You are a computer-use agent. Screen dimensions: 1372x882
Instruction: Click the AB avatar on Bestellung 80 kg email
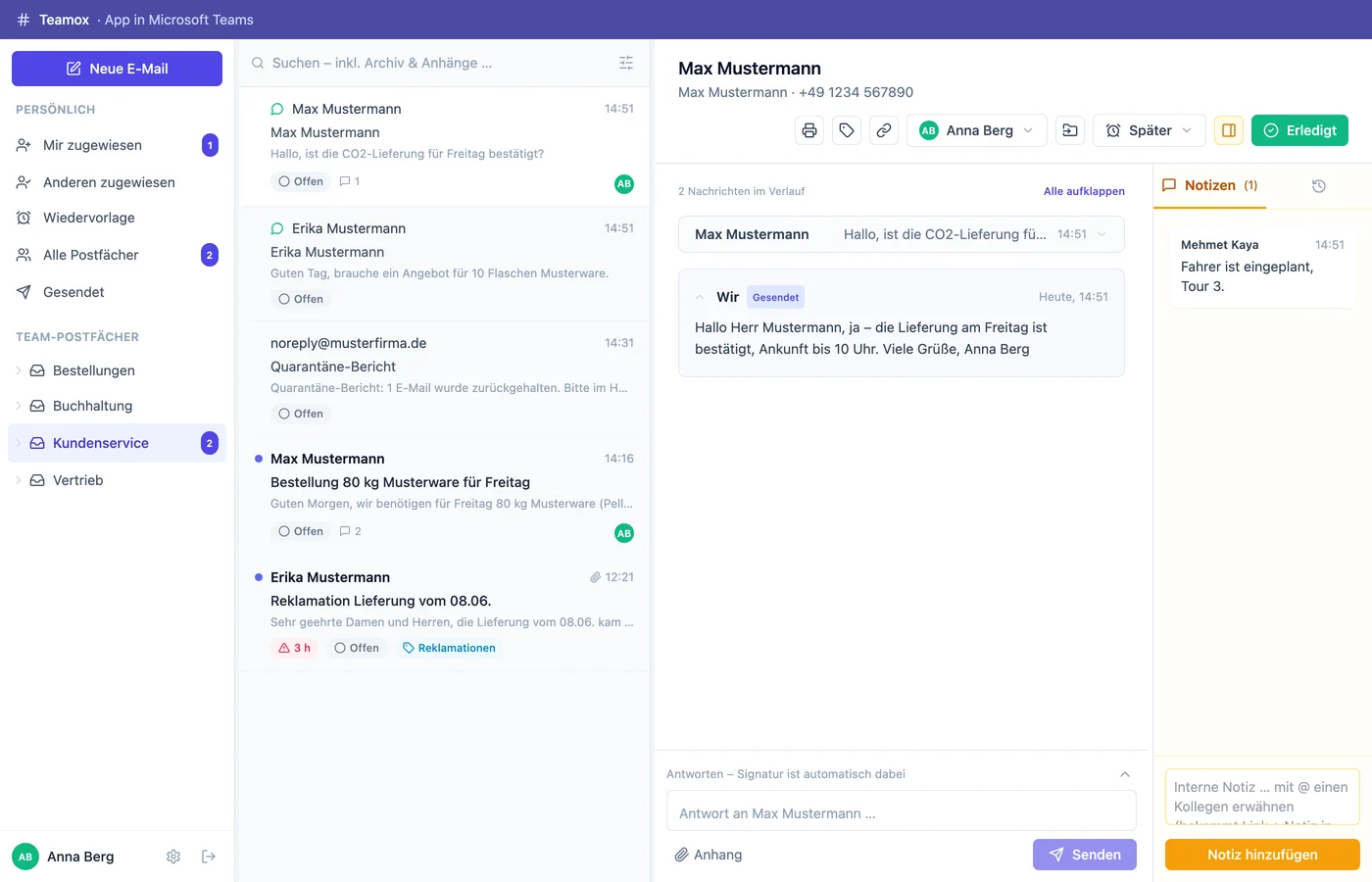tap(624, 533)
